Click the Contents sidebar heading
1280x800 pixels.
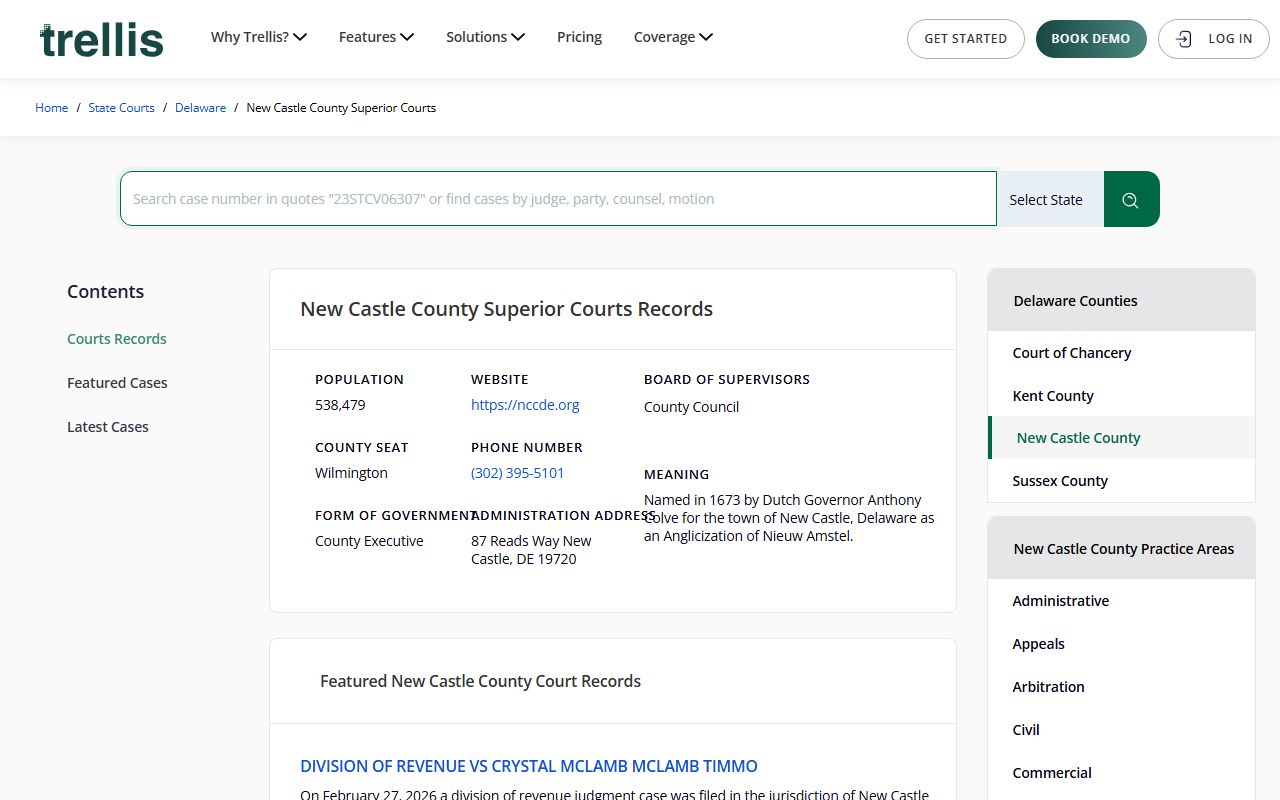click(105, 291)
